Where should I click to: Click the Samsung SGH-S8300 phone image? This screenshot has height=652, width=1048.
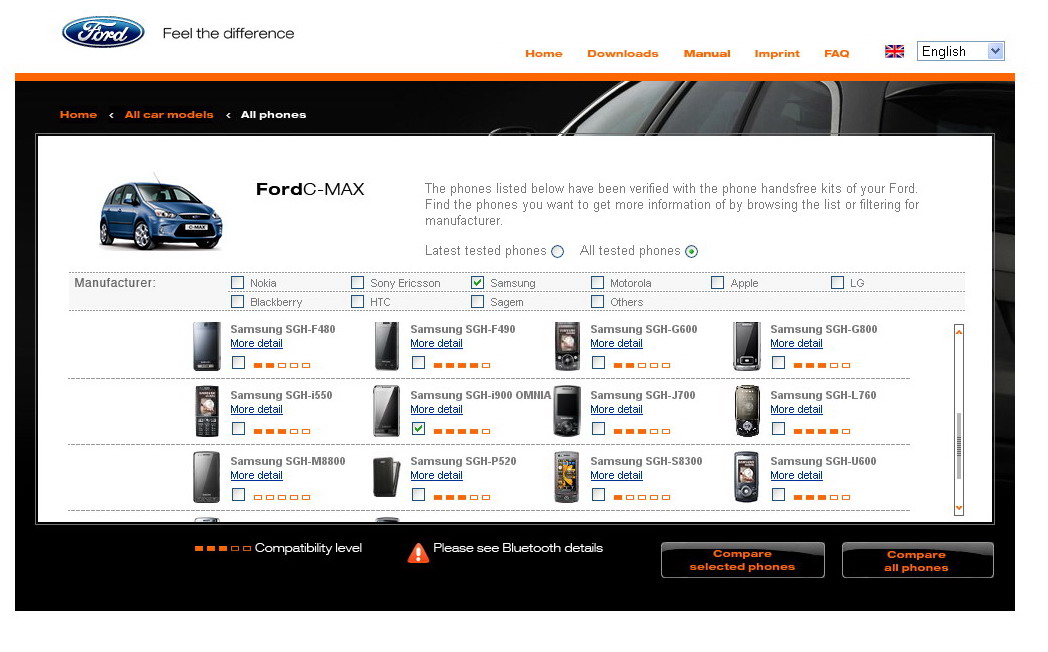coord(567,477)
